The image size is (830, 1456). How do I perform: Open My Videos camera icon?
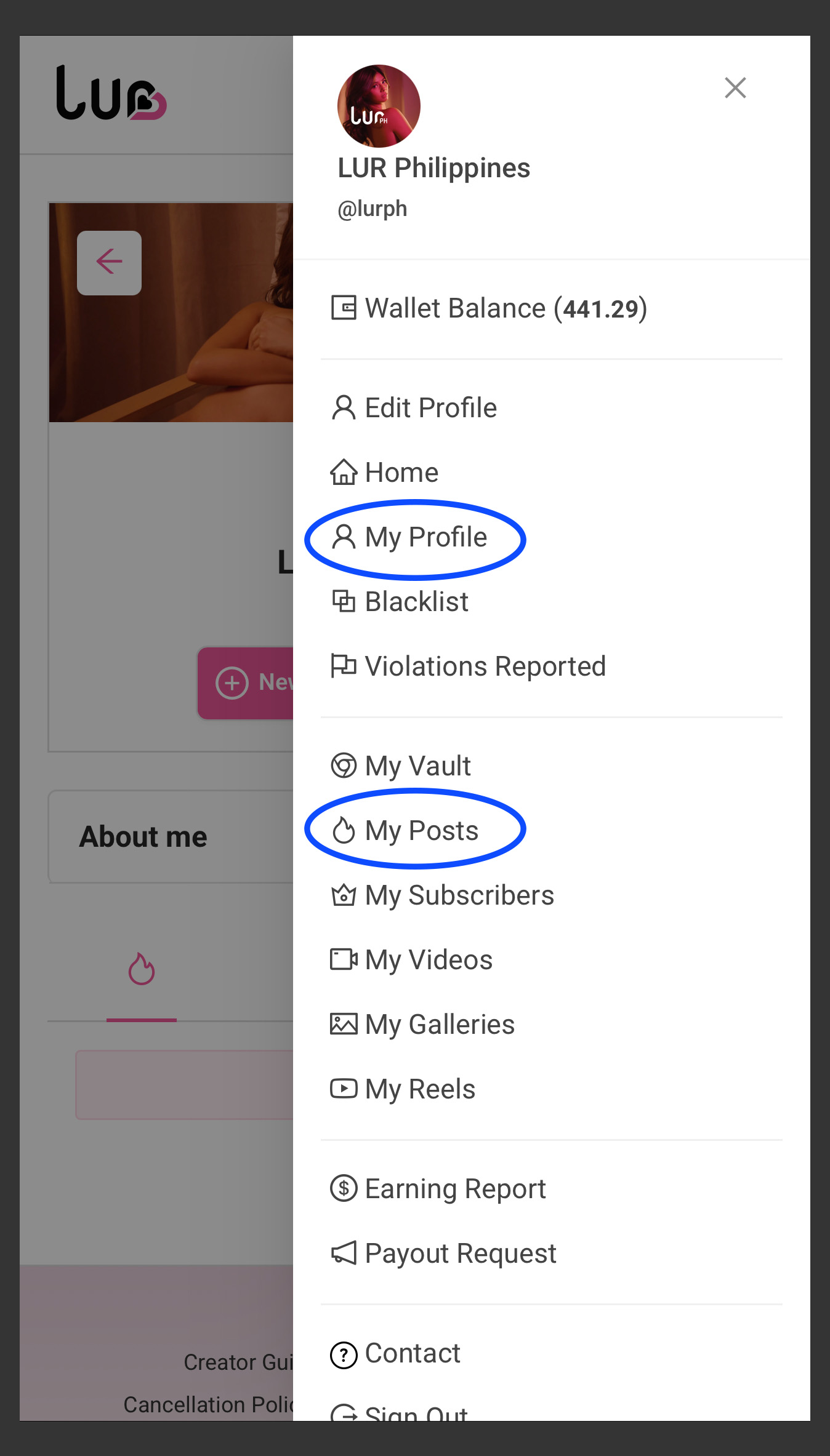click(x=344, y=959)
